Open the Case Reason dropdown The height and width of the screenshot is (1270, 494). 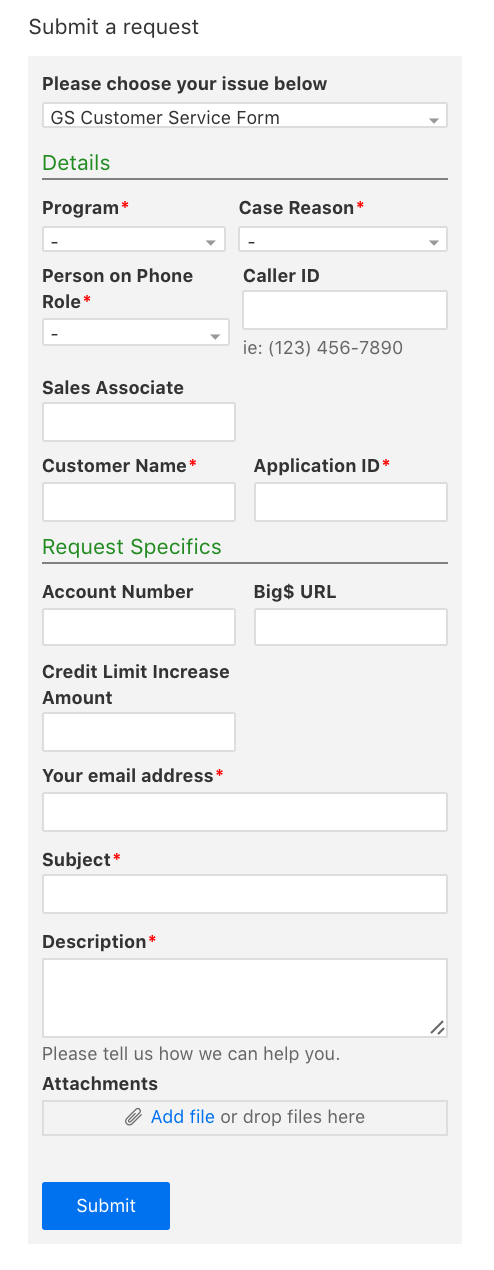(x=343, y=240)
